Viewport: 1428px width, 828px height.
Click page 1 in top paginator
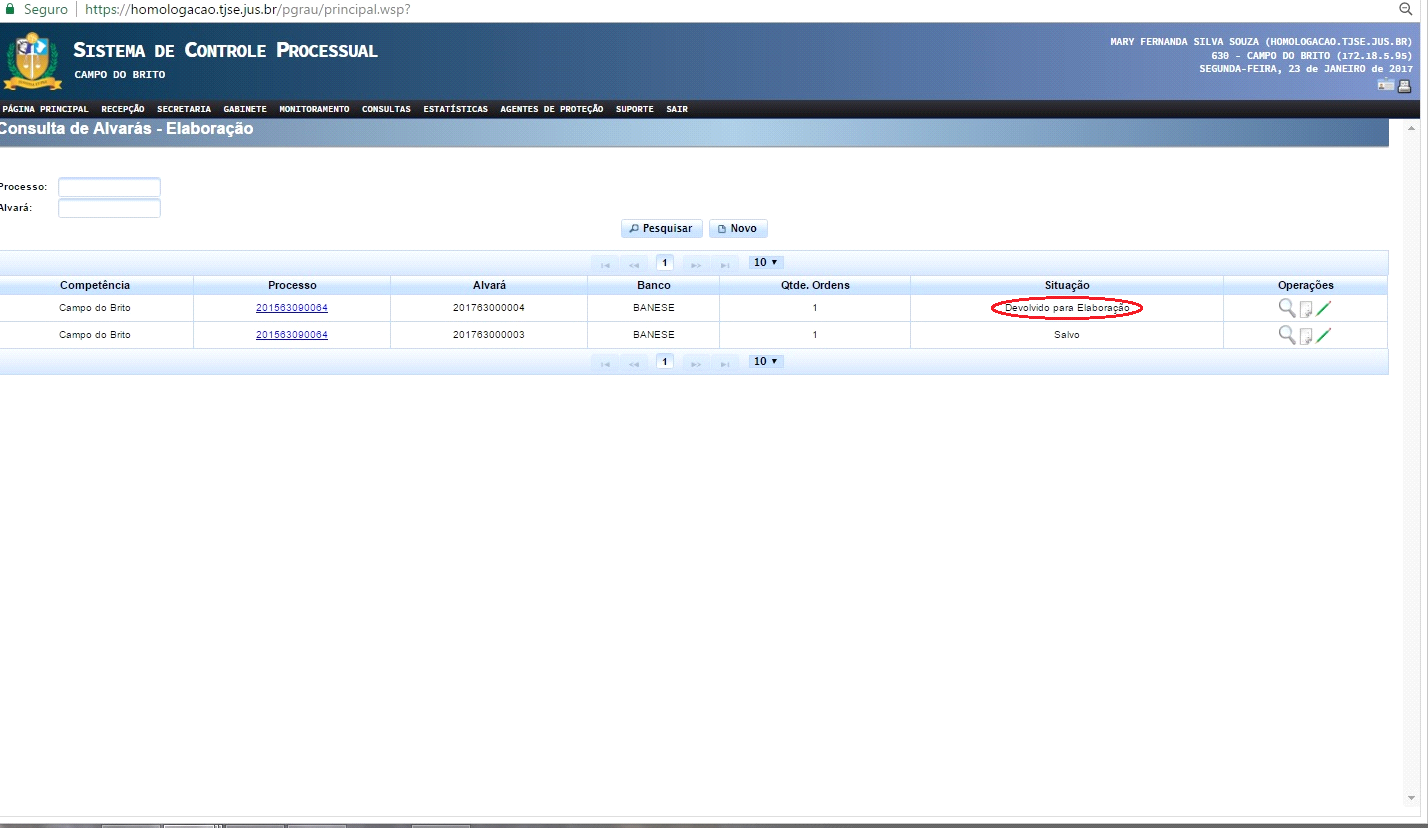tap(665, 263)
